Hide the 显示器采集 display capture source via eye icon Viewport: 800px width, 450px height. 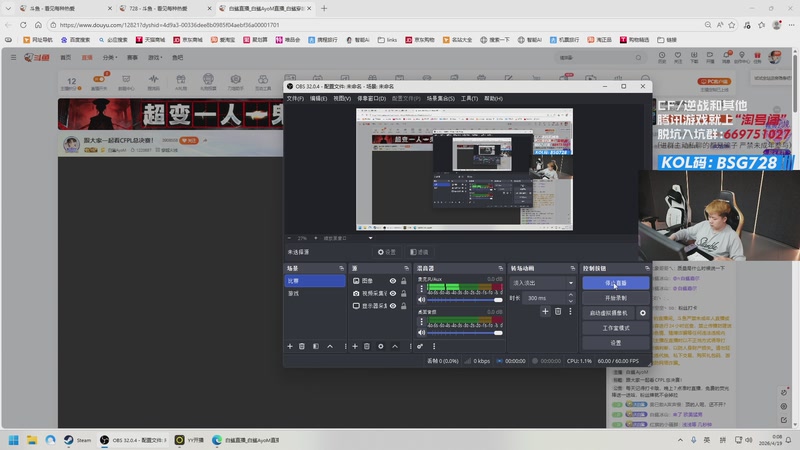coord(393,306)
